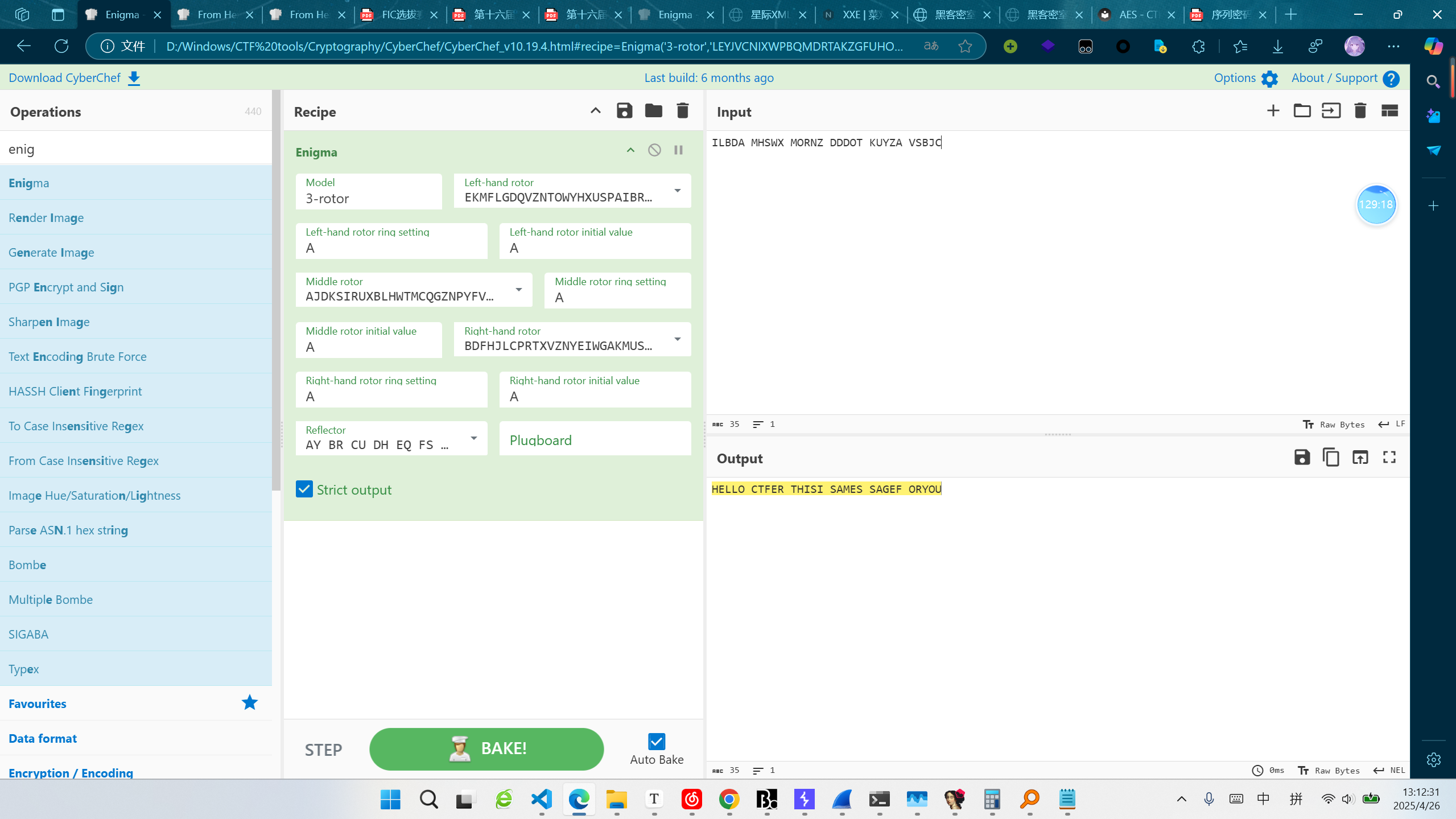
Task: Toggle the Favourites star
Action: [x=249, y=703]
